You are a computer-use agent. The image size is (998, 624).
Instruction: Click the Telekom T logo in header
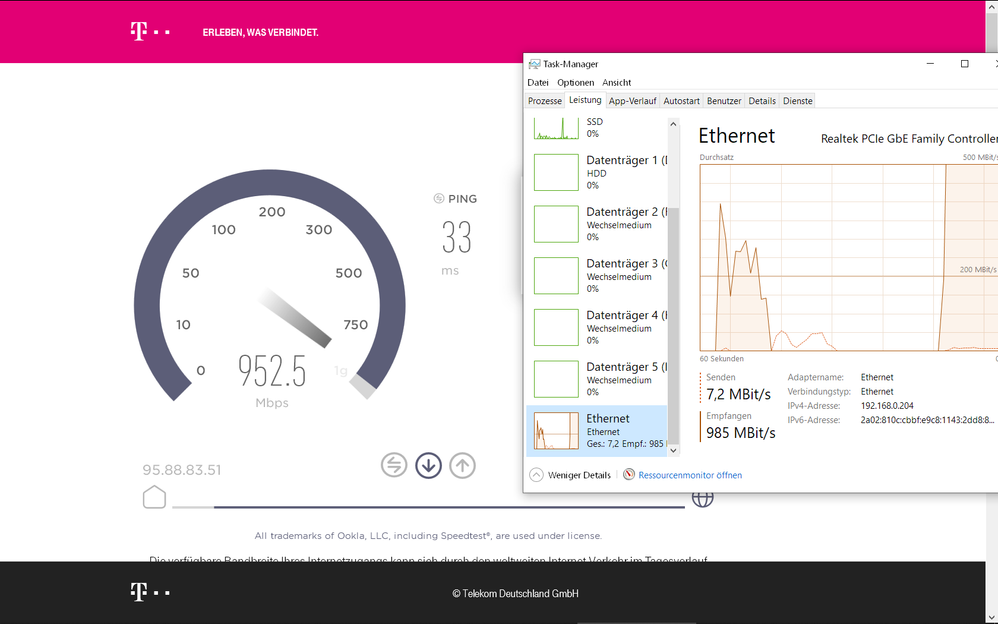(150, 31)
